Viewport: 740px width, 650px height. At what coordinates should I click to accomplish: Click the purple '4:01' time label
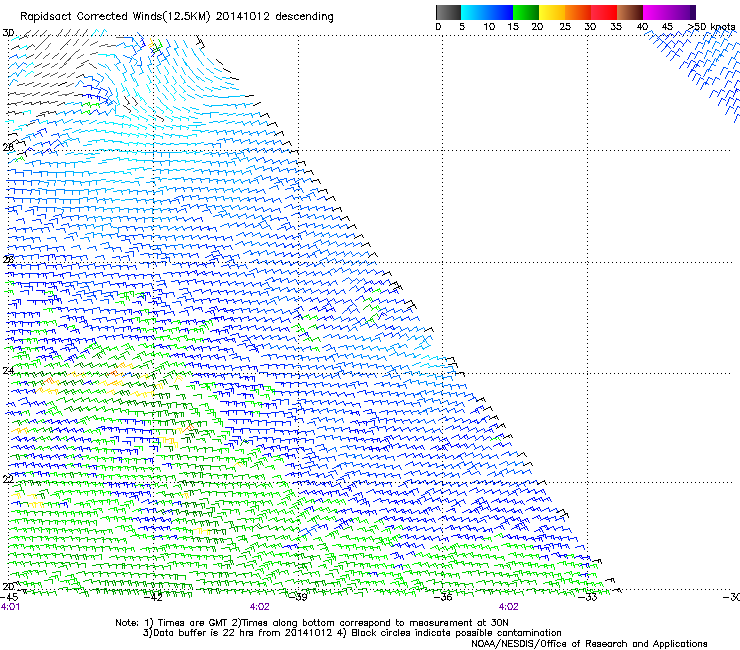(x=10, y=607)
